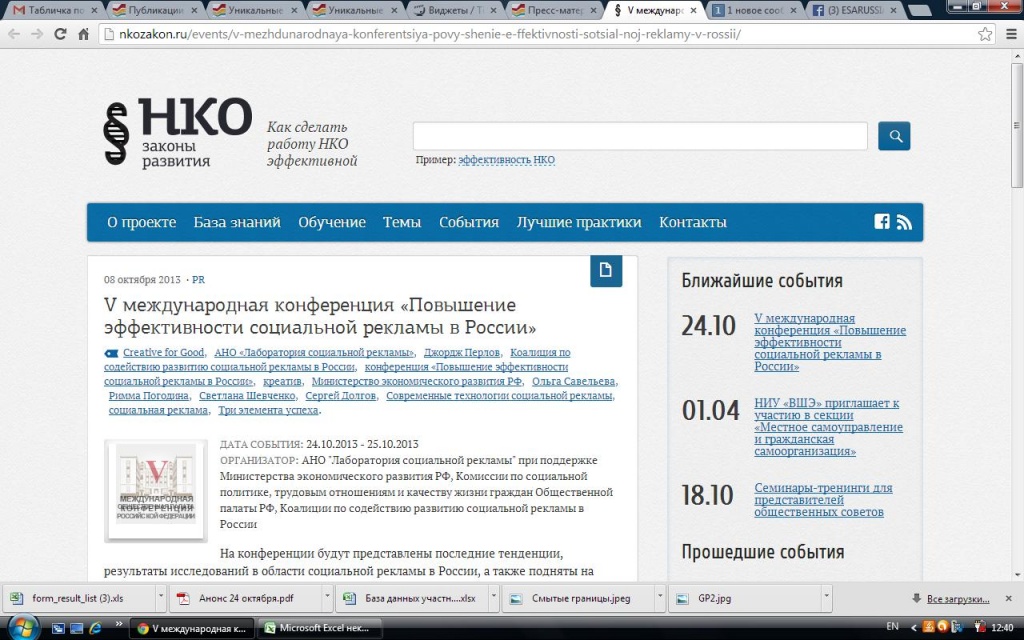The image size is (1024, 640).
Task: Open the О проекте menu item
Action: point(142,222)
